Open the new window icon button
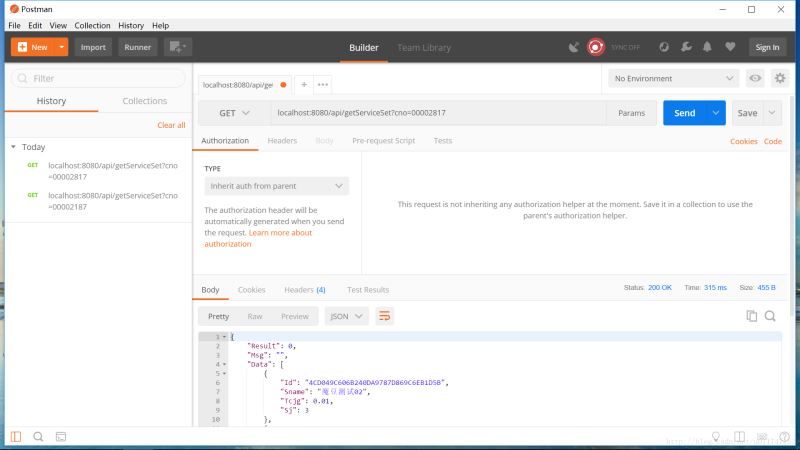 coord(177,46)
